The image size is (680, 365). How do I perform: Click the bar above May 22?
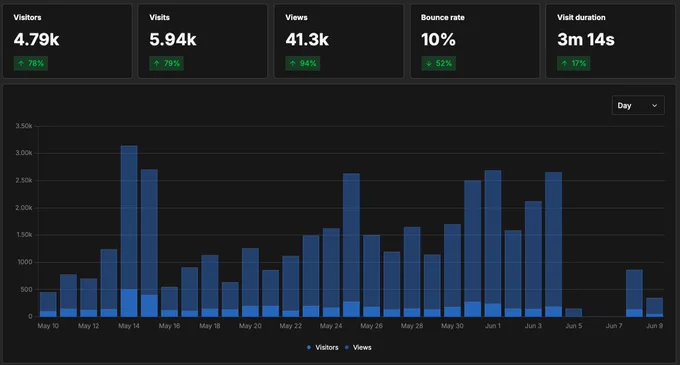(x=291, y=286)
